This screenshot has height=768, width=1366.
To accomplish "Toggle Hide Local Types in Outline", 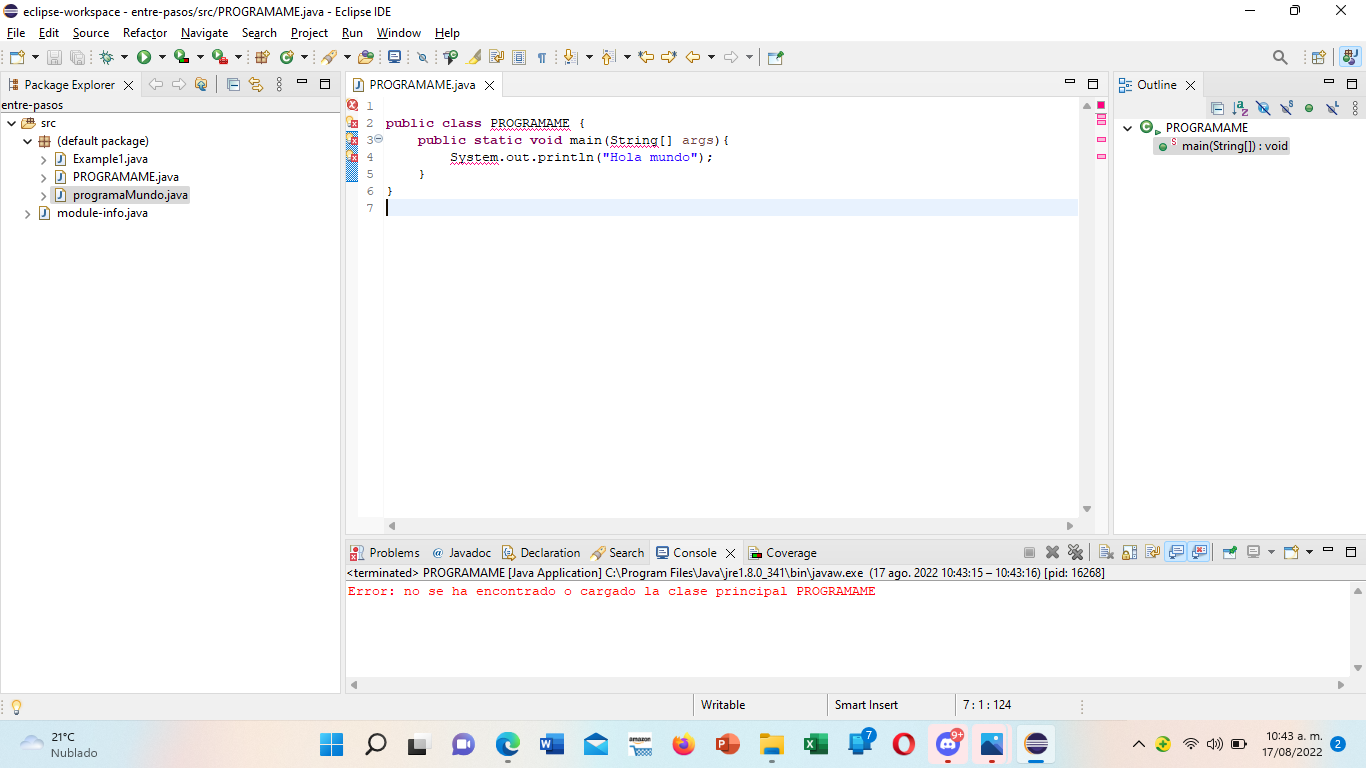I will 1332,108.
